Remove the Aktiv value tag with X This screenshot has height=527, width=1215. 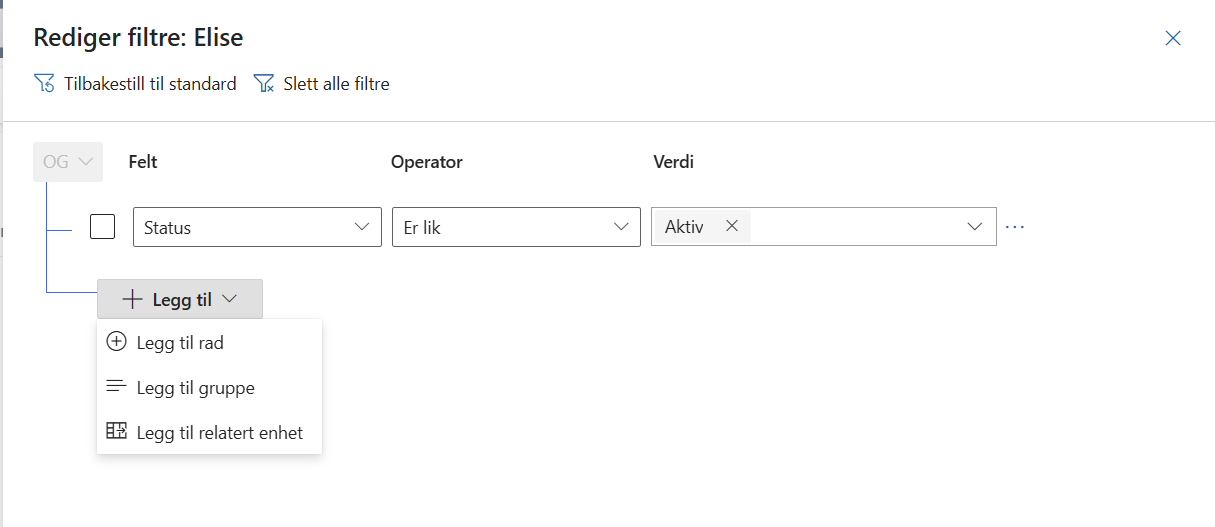(x=731, y=226)
